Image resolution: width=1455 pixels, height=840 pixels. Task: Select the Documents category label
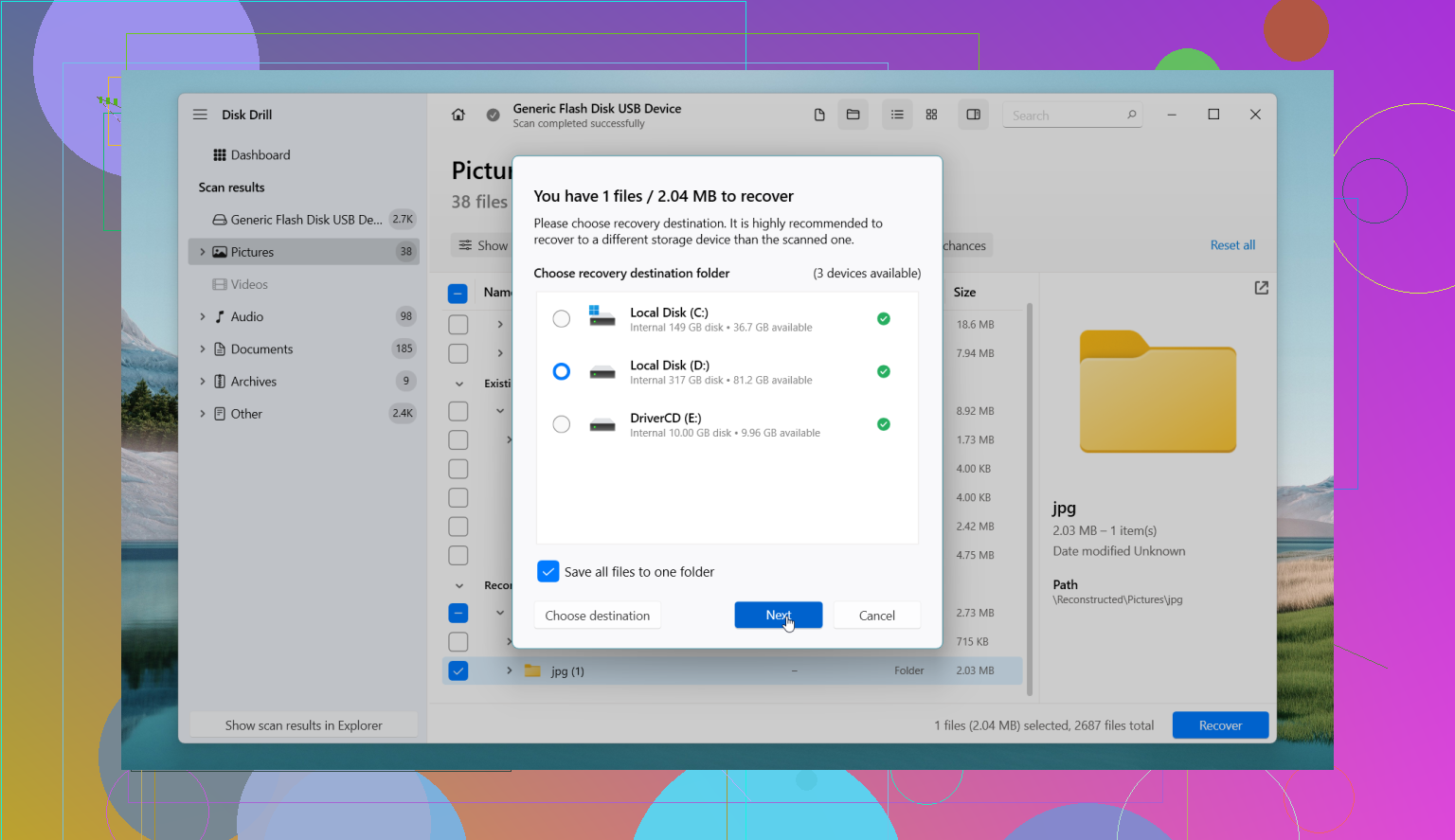pyautogui.click(x=261, y=349)
